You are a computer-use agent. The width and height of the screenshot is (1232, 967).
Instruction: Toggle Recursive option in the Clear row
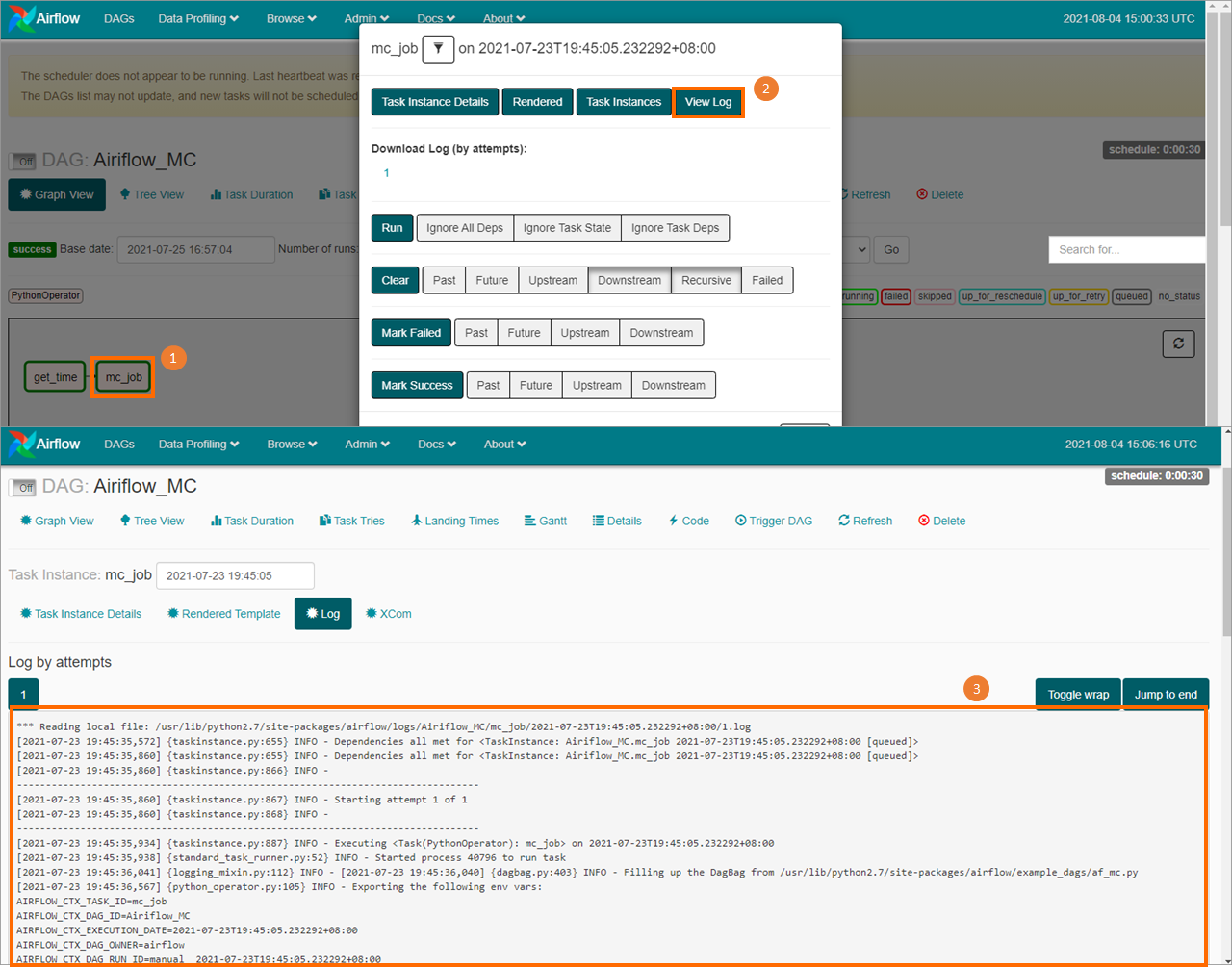(706, 280)
